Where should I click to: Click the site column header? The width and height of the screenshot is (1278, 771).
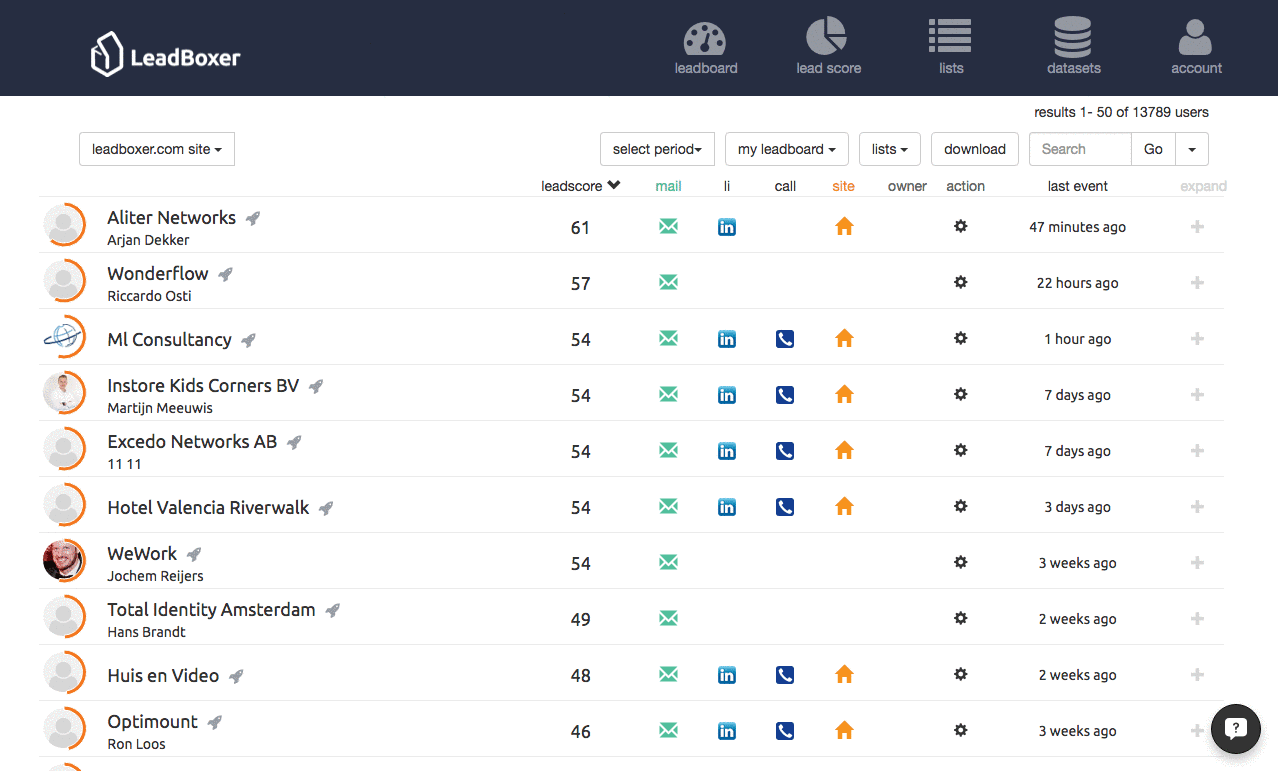pos(843,186)
